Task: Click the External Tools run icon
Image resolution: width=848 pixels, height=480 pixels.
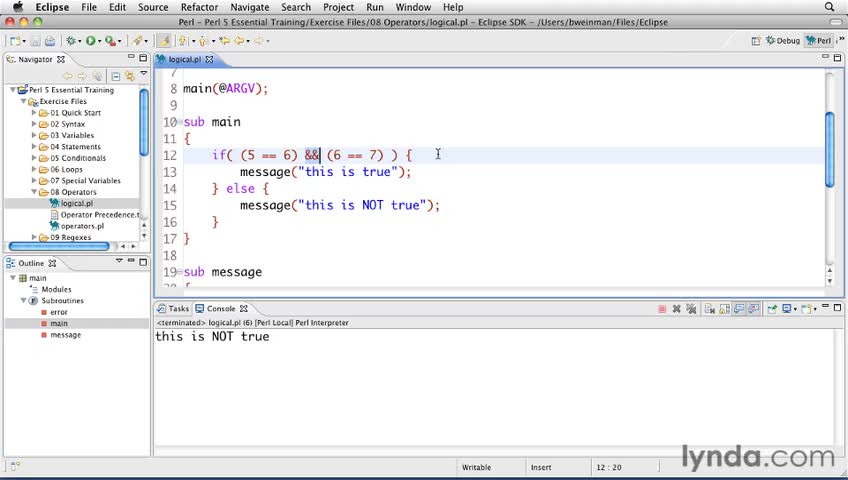Action: [x=110, y=41]
